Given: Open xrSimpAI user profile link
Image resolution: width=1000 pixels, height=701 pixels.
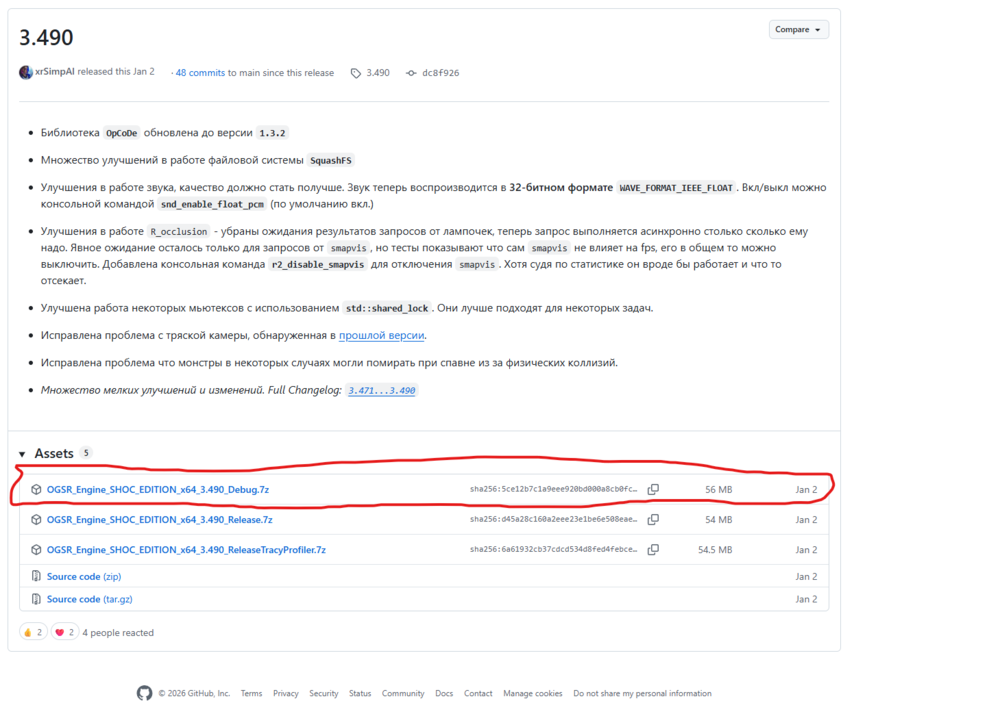Looking at the screenshot, I should 55,71.
